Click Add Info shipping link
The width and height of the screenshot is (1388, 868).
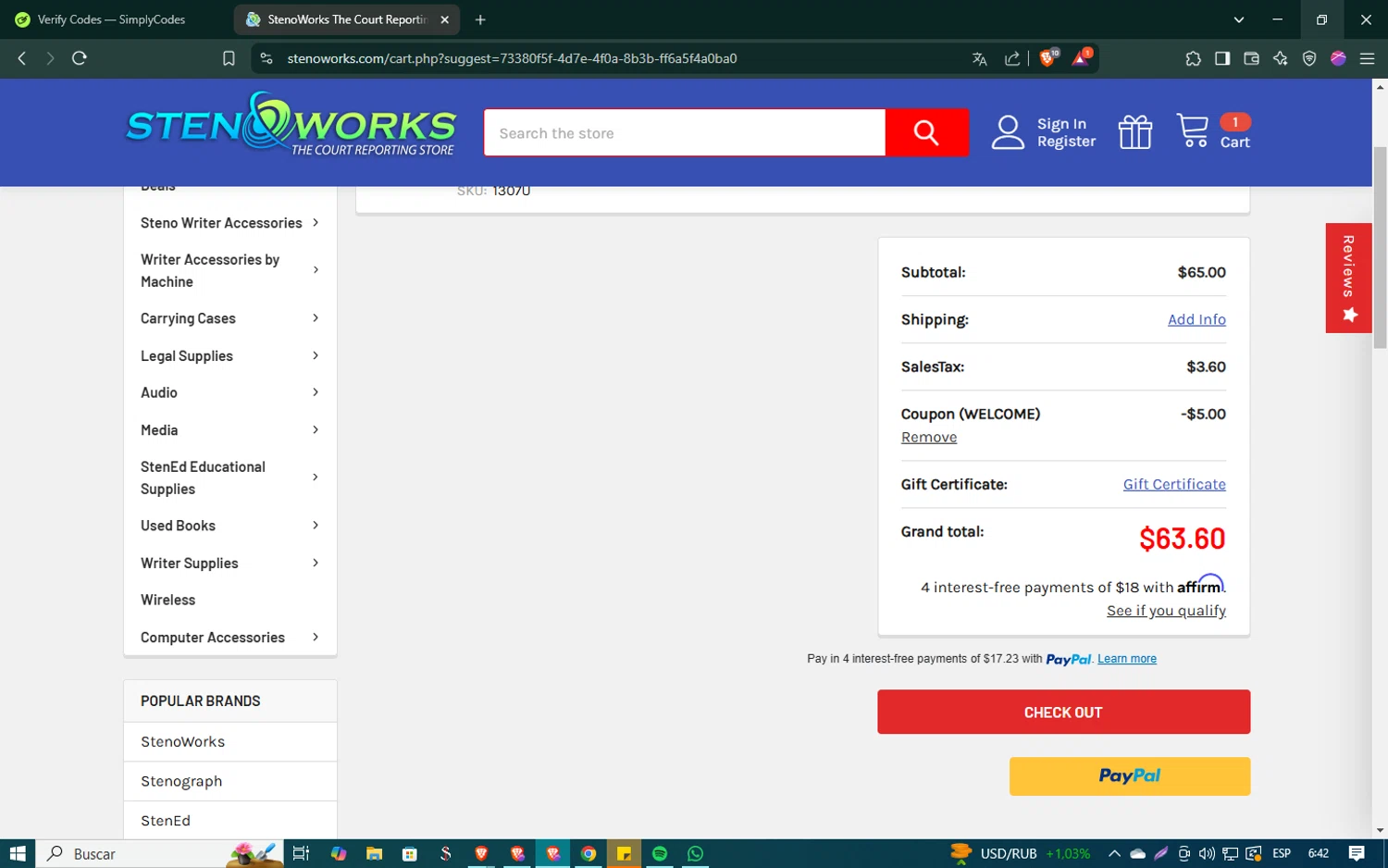click(1196, 319)
